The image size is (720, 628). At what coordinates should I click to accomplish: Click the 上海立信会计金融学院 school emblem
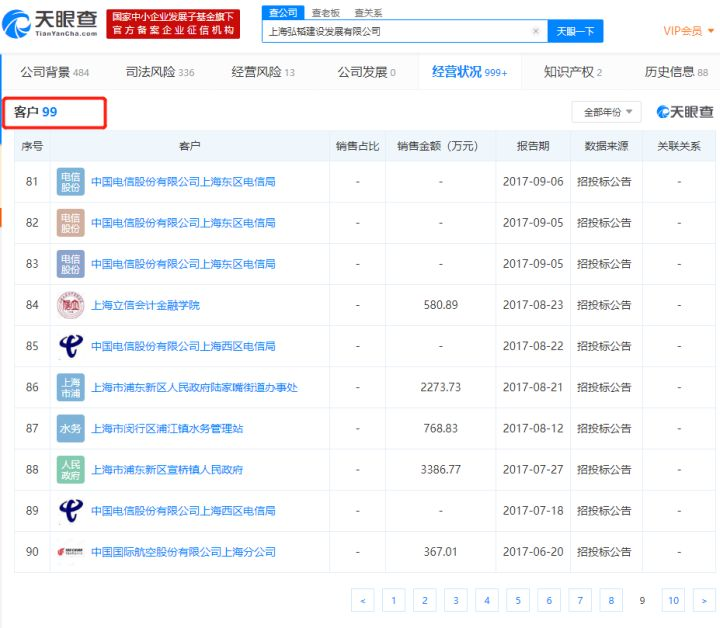[x=70, y=305]
